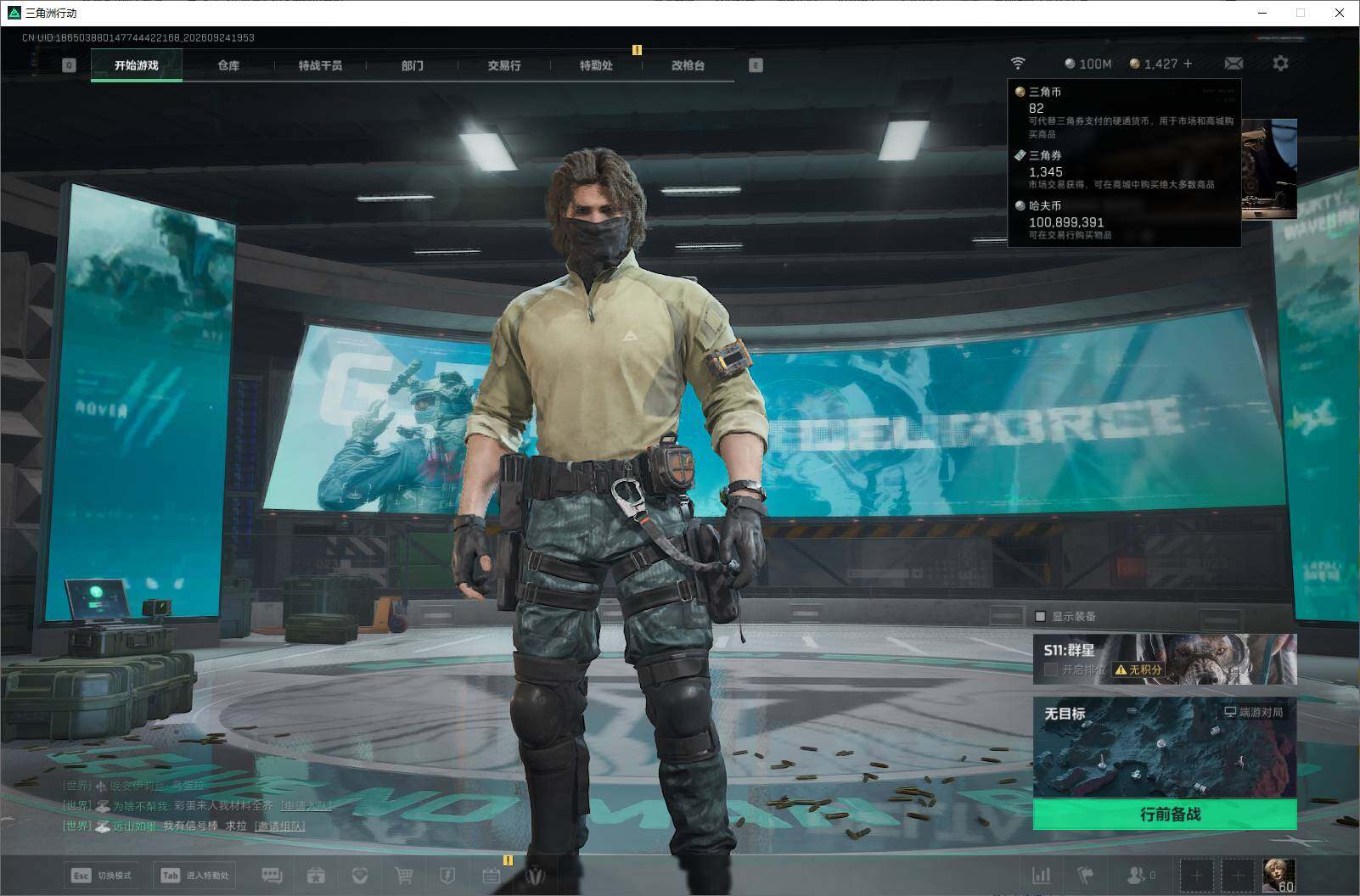Maximize the 三角洲行动 window

pos(1301,13)
